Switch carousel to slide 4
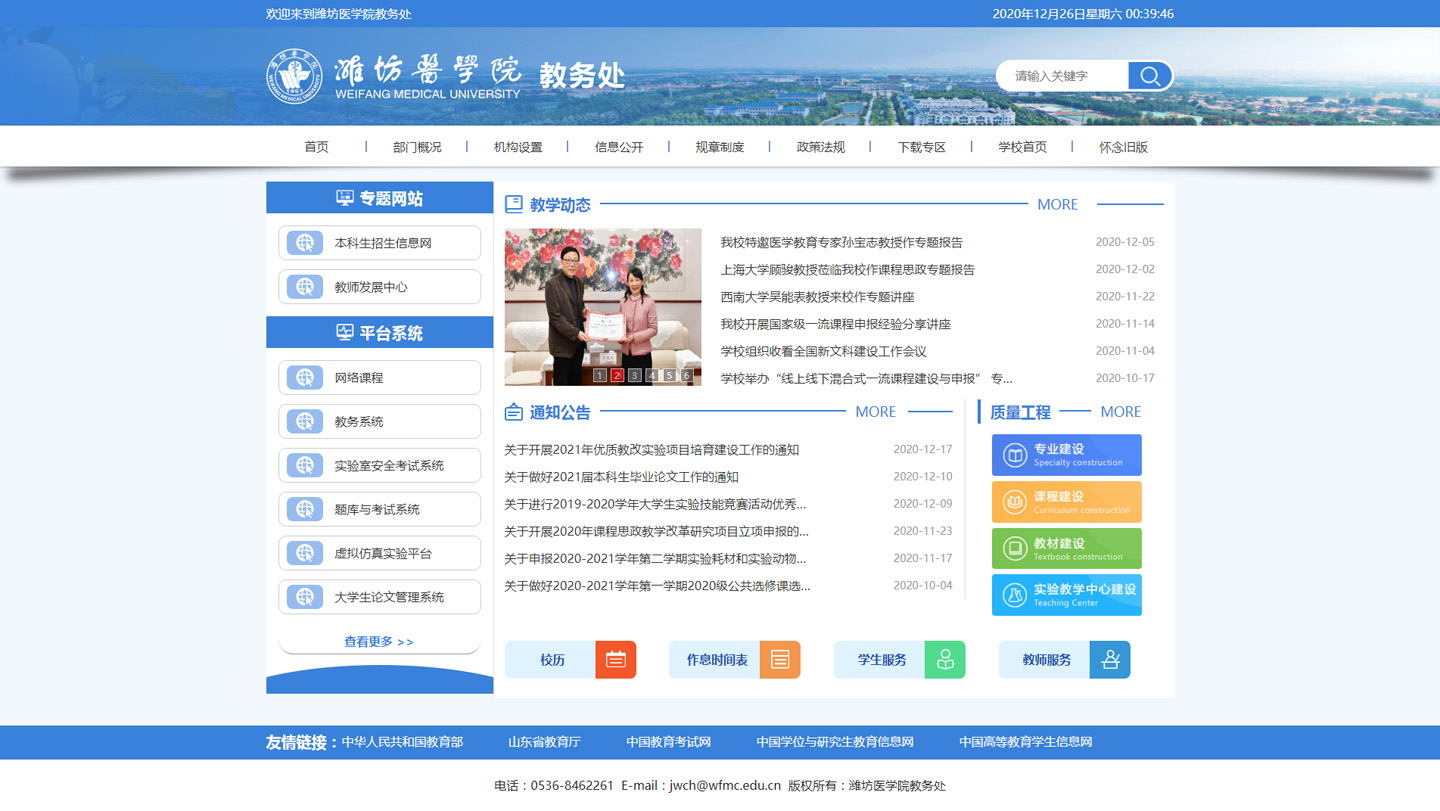Screen dimensions: 1440x811 [652, 376]
